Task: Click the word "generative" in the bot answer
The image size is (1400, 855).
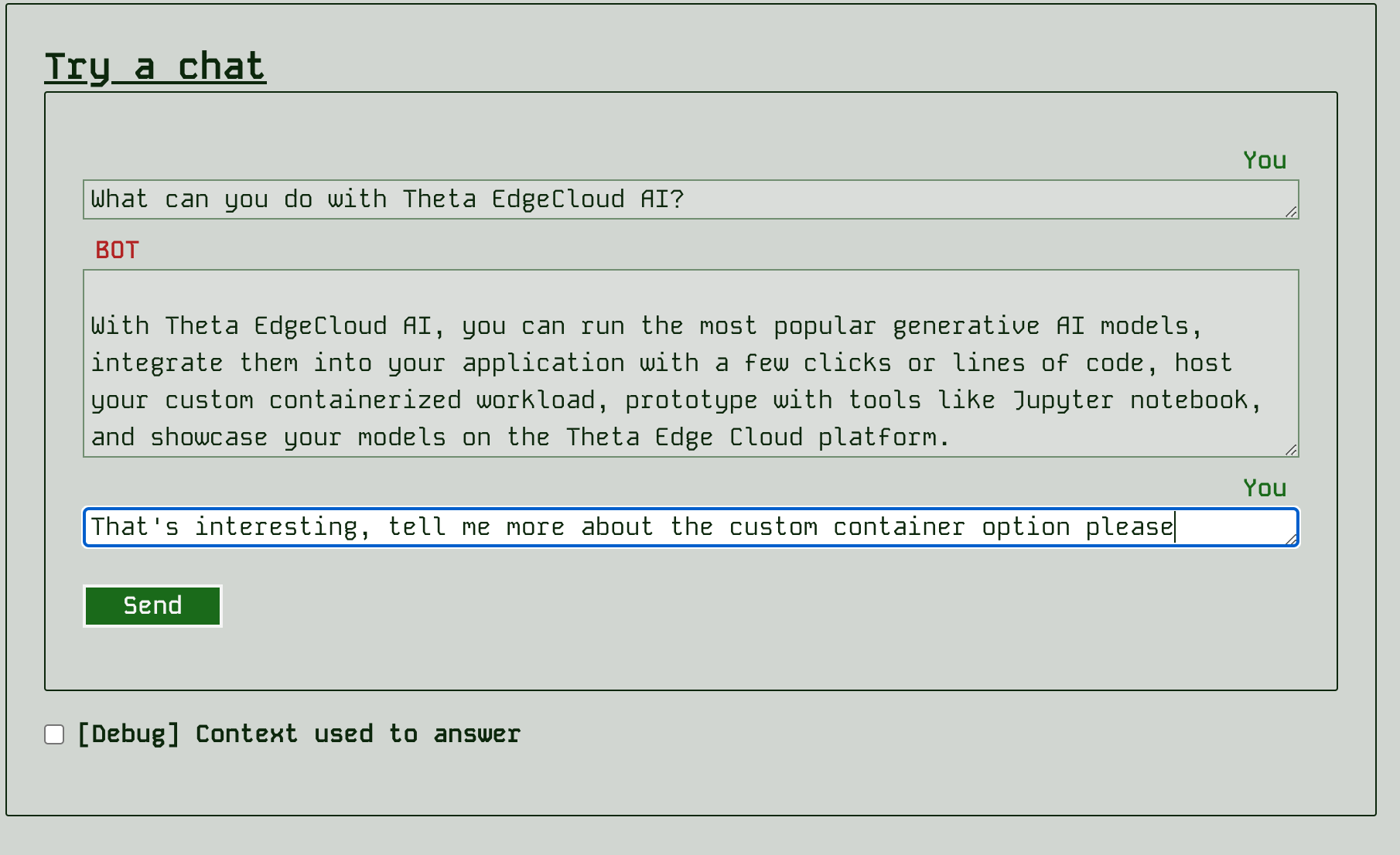Action: coord(966,326)
